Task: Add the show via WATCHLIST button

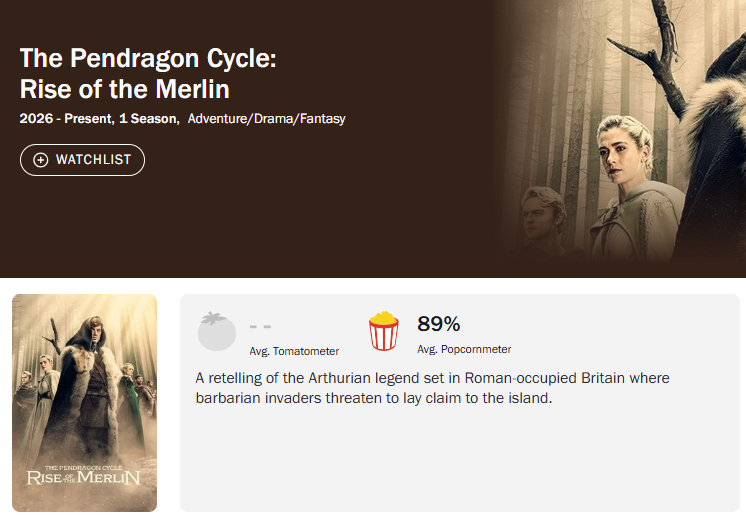Action: [83, 160]
